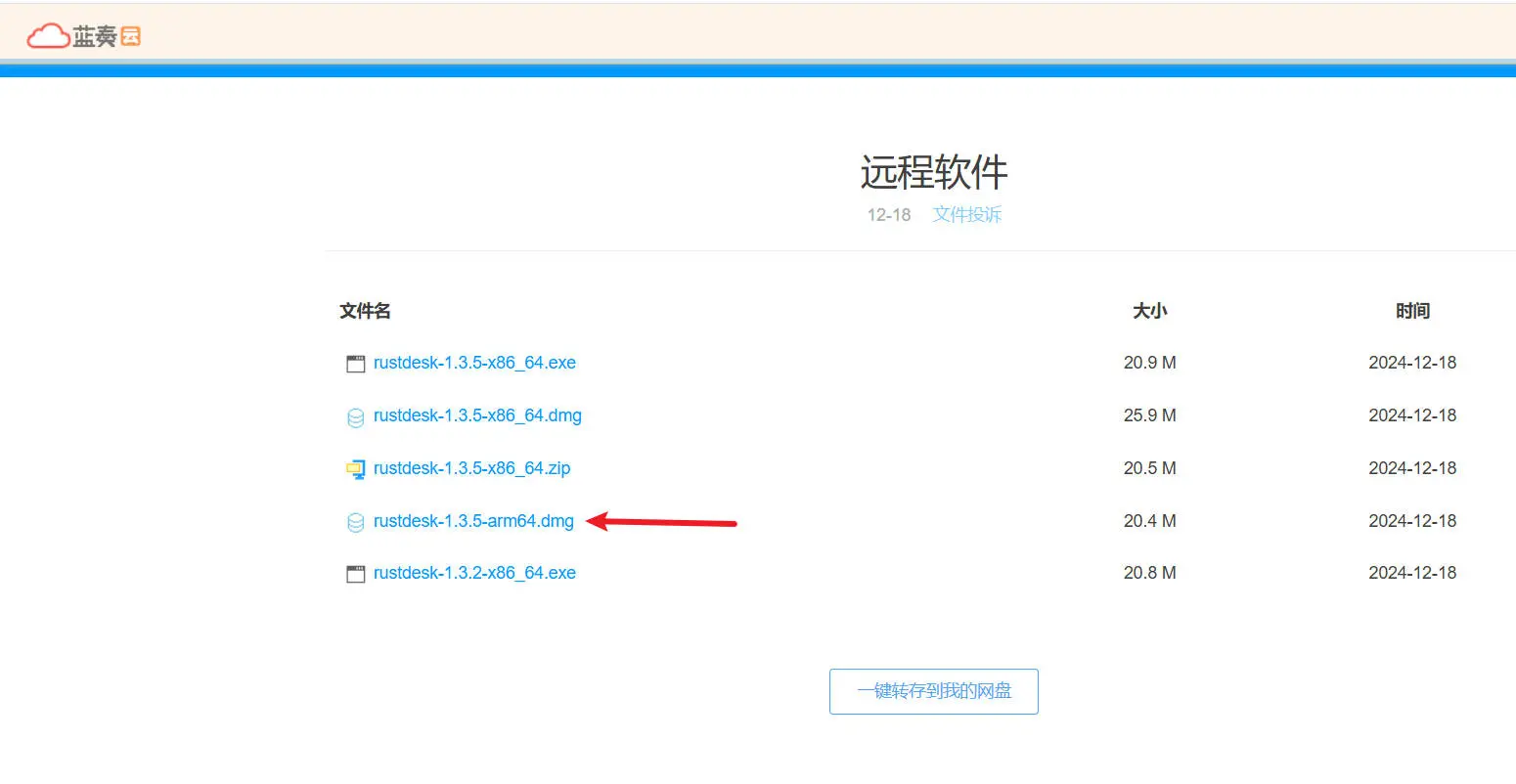Click zip icon beside rustdesk-1.3.5-x86_64.zip
Image resolution: width=1516 pixels, height=784 pixels.
click(356, 469)
